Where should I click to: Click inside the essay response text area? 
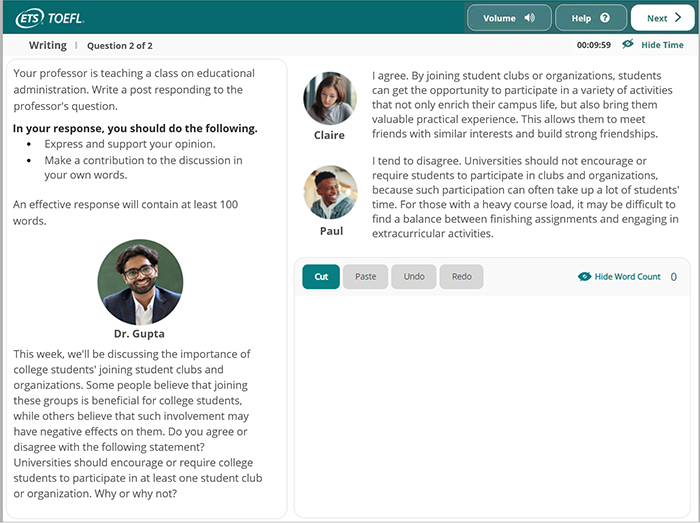[491, 400]
